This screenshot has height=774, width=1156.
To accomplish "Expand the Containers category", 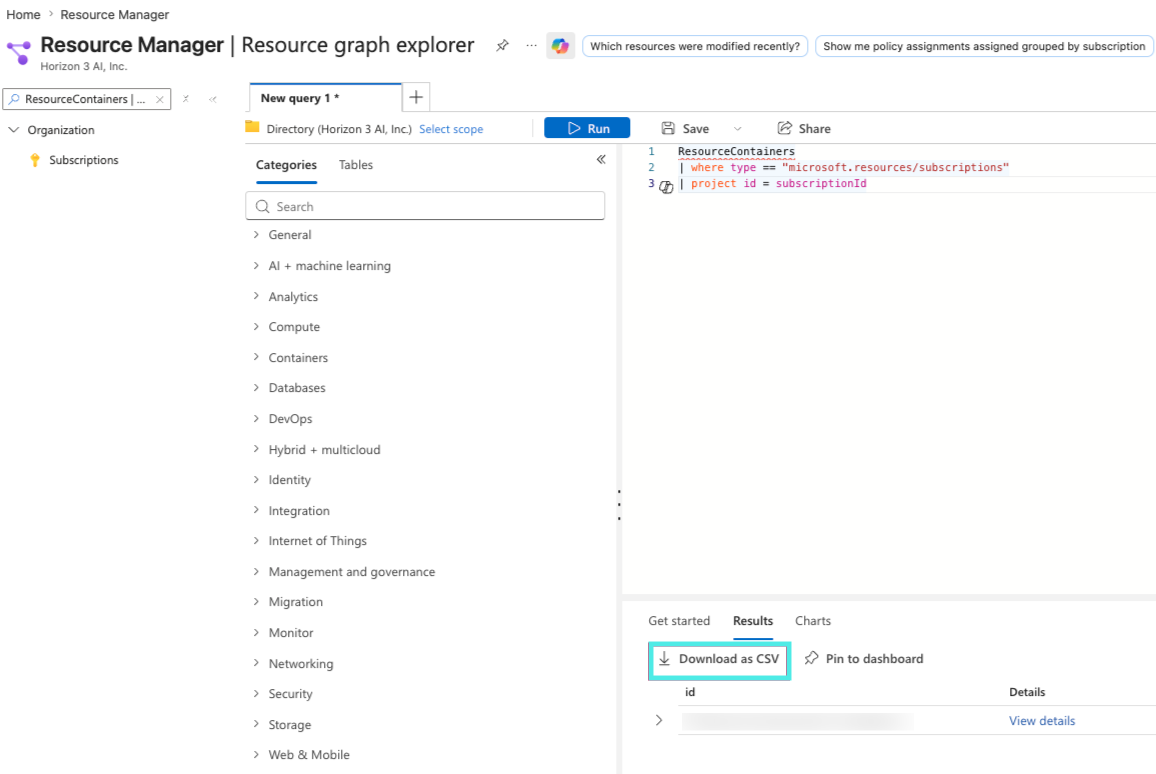I will (256, 358).
